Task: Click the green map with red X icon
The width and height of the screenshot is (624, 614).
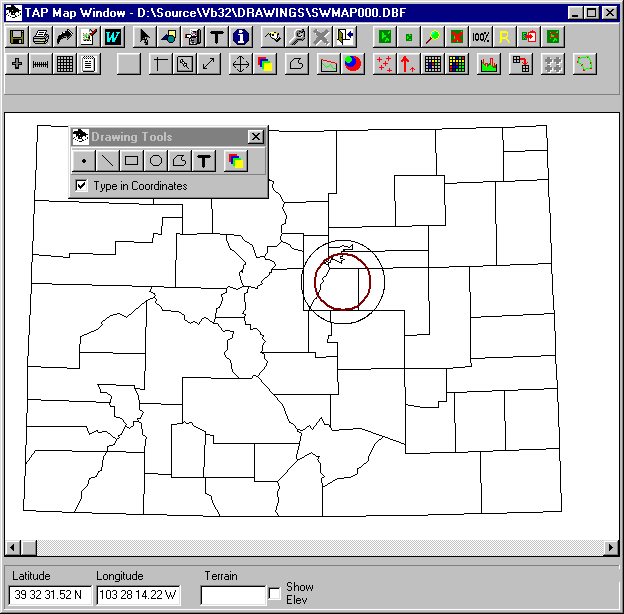Action: (457, 37)
